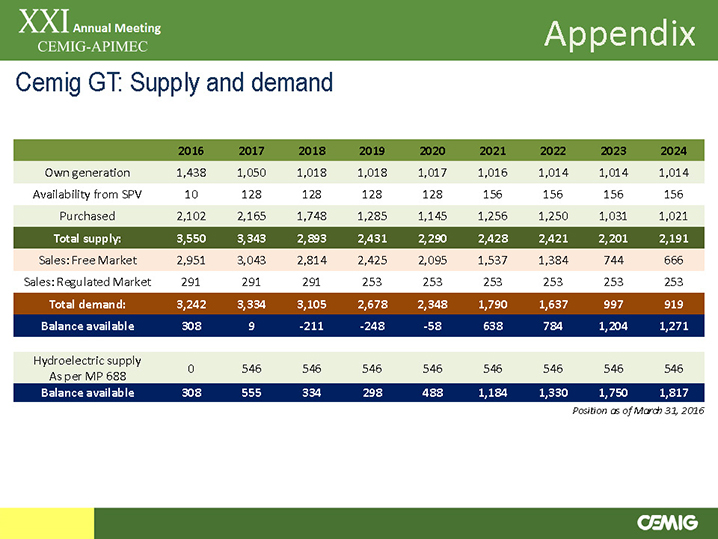Image resolution: width=718 pixels, height=539 pixels.
Task: Click Purchased value '1,145' for 2020
Action: [x=432, y=216]
